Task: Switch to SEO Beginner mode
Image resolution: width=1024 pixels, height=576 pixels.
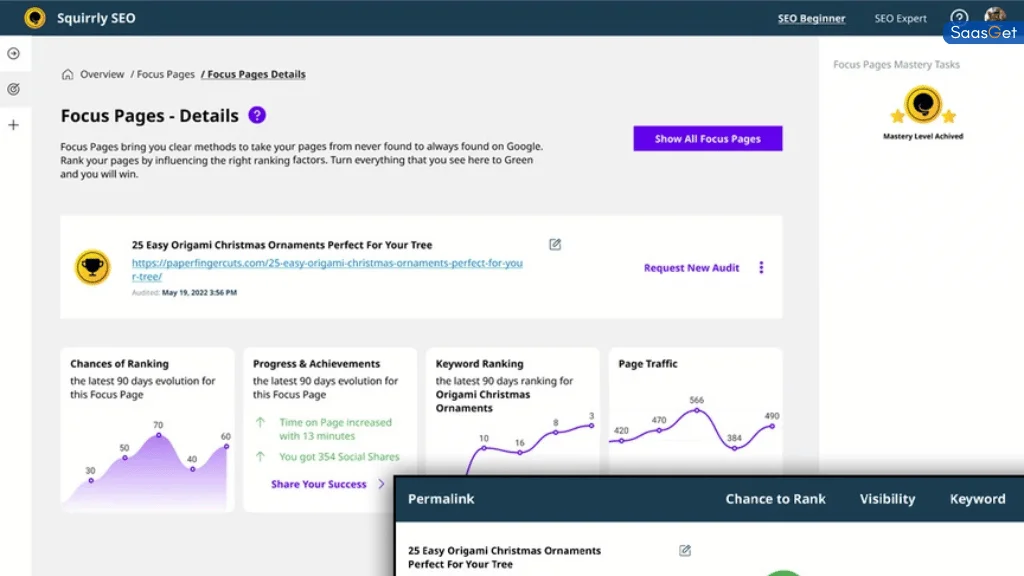Action: tap(811, 18)
